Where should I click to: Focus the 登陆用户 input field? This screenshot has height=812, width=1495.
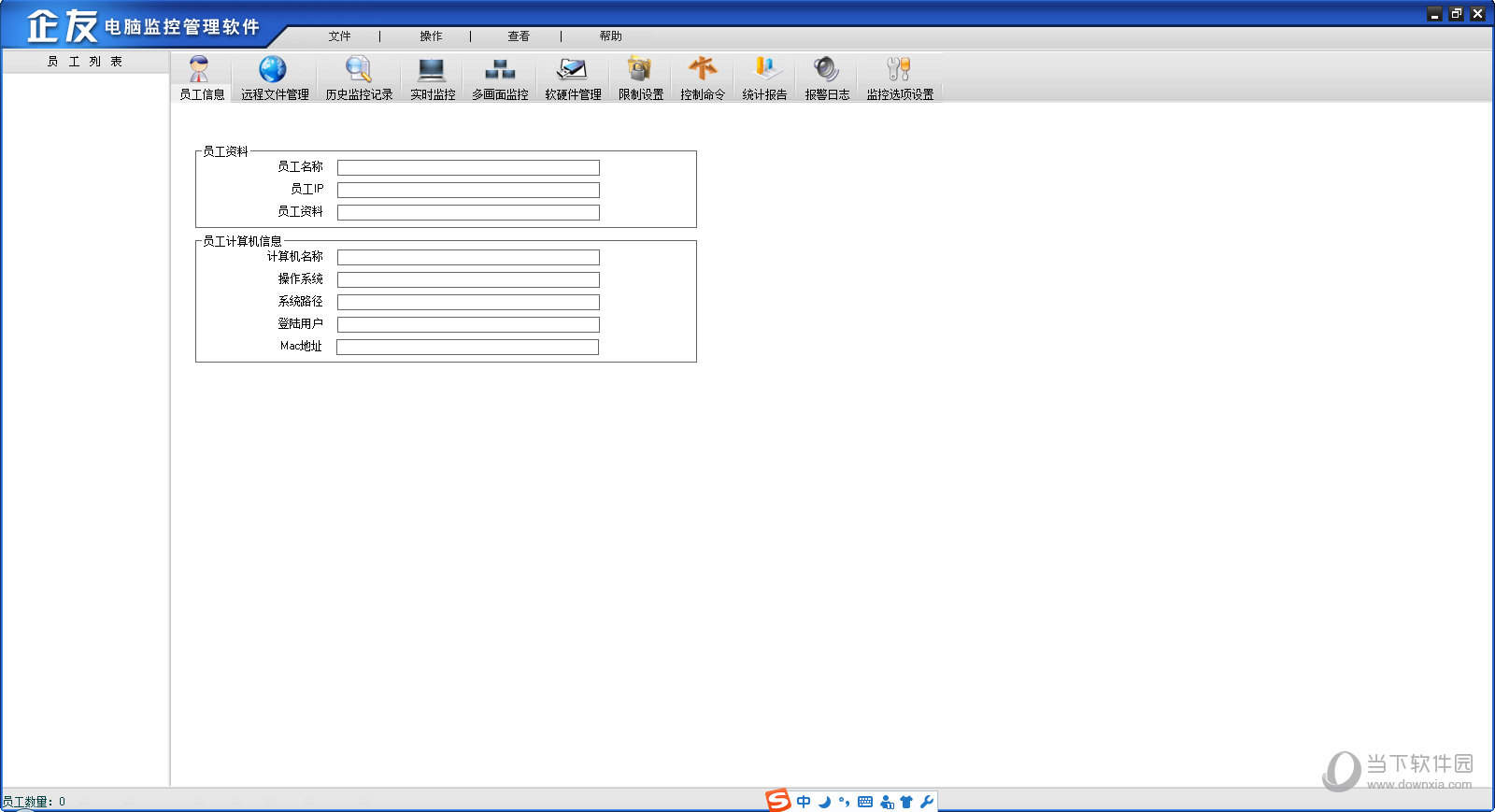coord(468,324)
